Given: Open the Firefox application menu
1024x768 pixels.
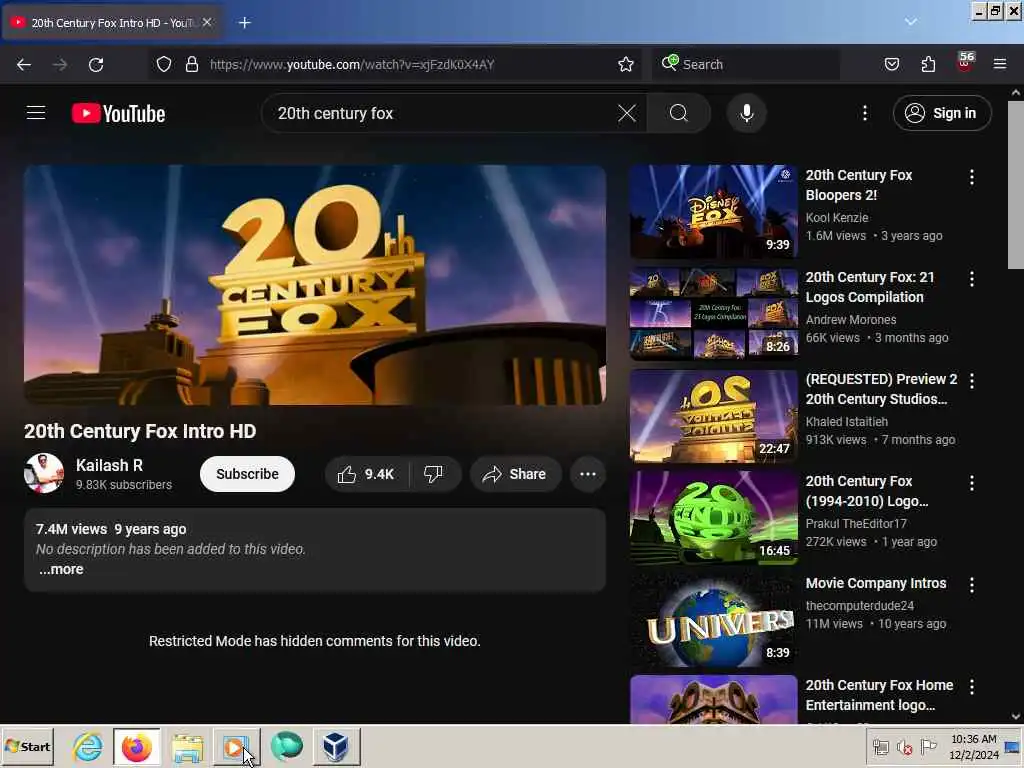Looking at the screenshot, I should tap(1000, 64).
